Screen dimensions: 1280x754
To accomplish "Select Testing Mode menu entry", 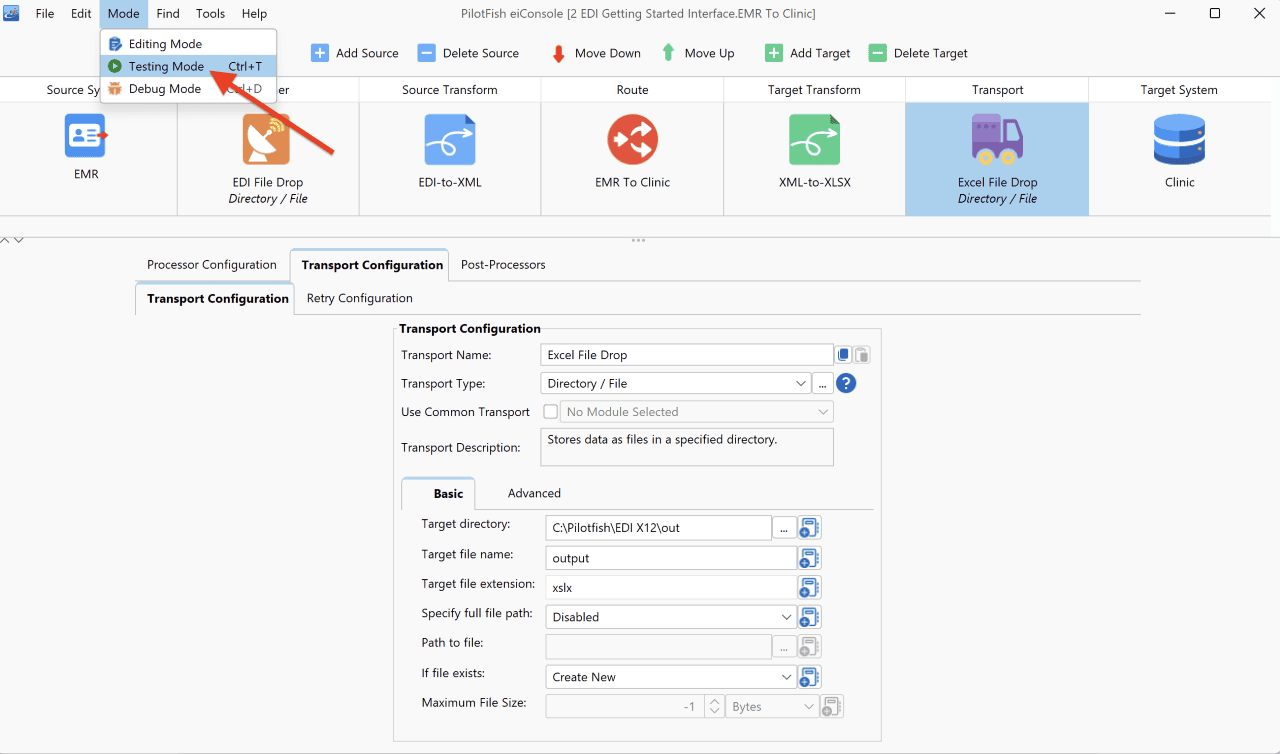I will (188, 66).
